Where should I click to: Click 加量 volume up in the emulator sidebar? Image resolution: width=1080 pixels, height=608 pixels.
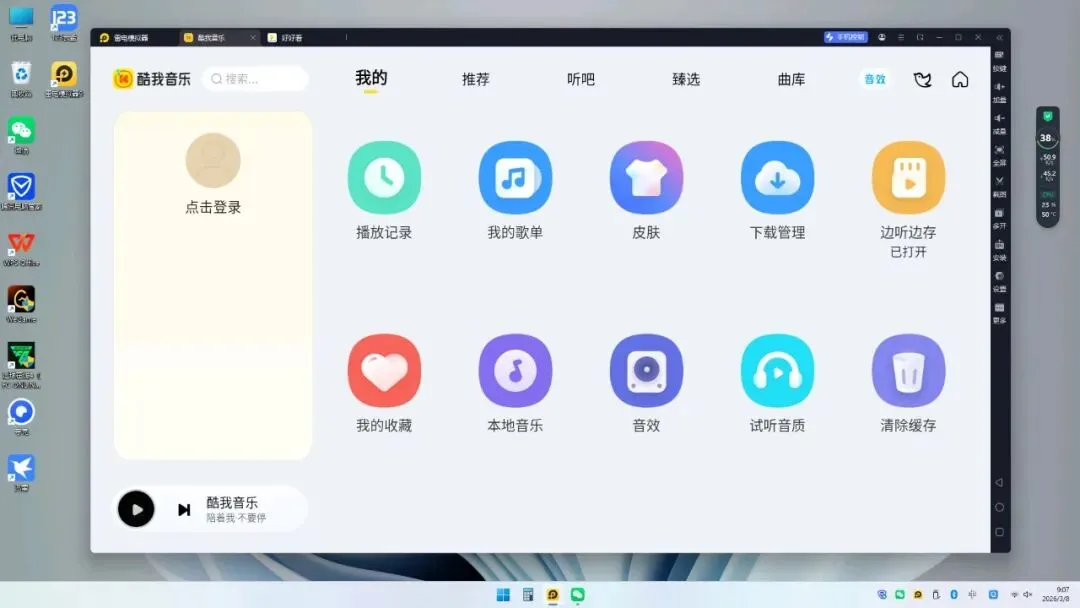pos(999,92)
